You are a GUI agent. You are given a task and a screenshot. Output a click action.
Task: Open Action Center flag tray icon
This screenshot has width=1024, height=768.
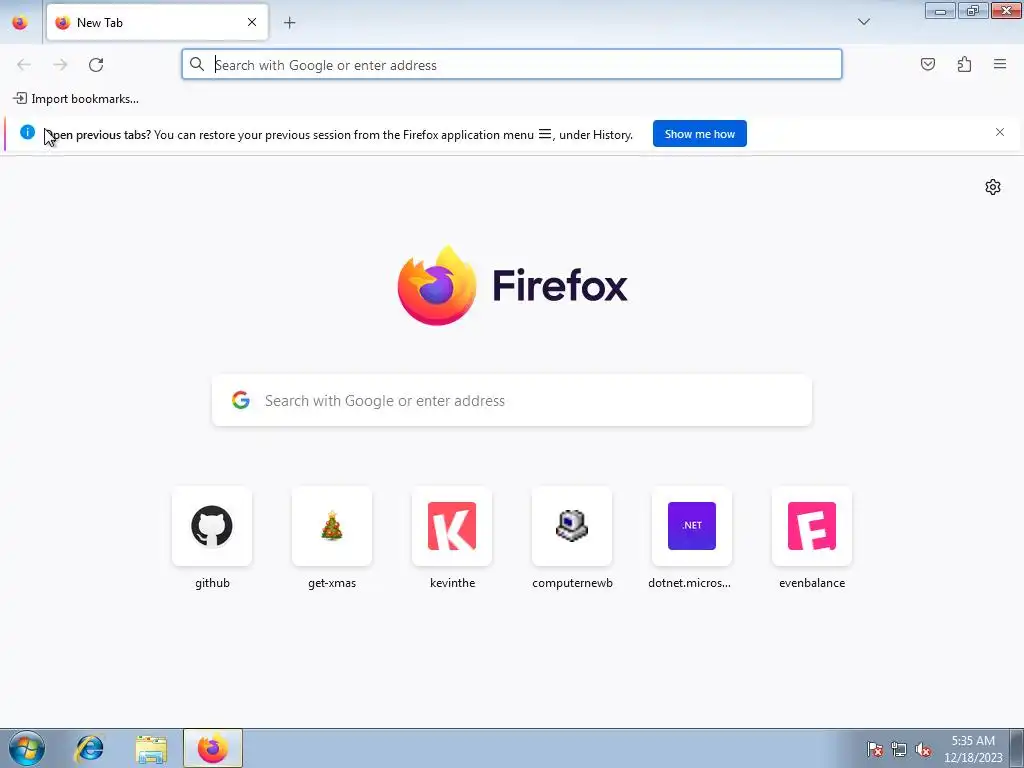pos(875,749)
